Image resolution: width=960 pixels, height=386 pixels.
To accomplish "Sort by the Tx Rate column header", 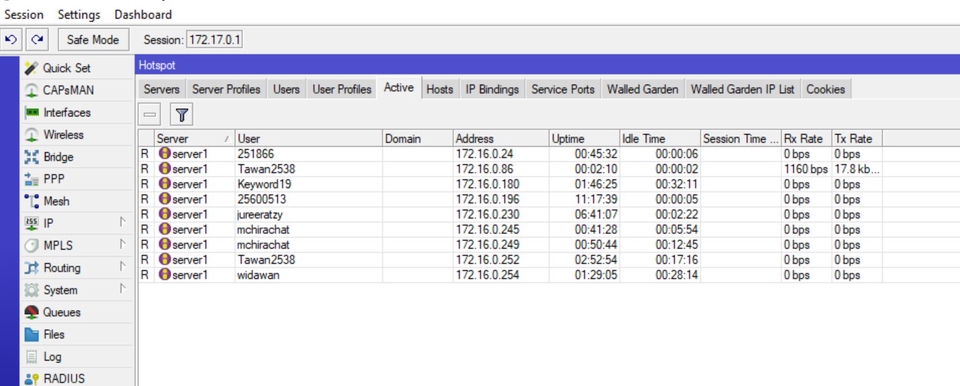I will [857, 139].
